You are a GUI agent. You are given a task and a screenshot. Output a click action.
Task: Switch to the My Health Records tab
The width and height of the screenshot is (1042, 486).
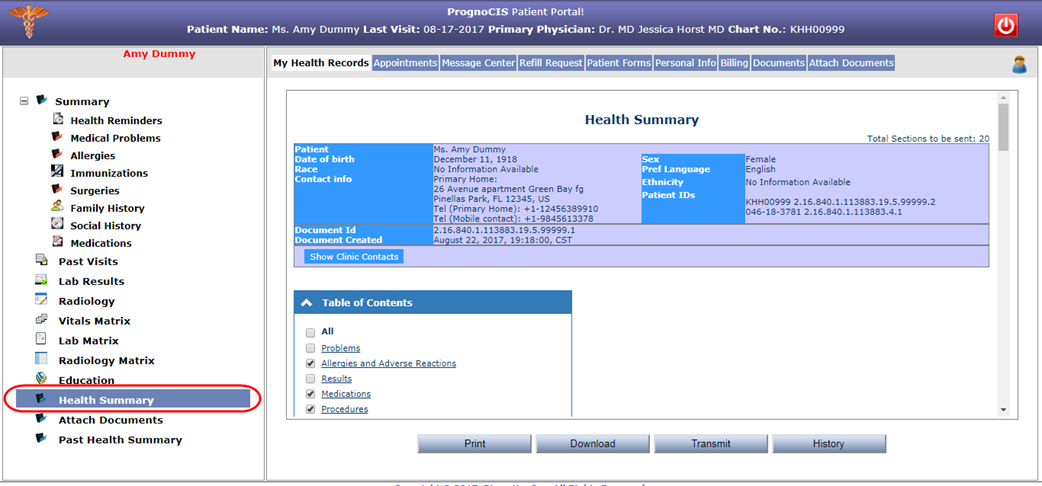321,62
